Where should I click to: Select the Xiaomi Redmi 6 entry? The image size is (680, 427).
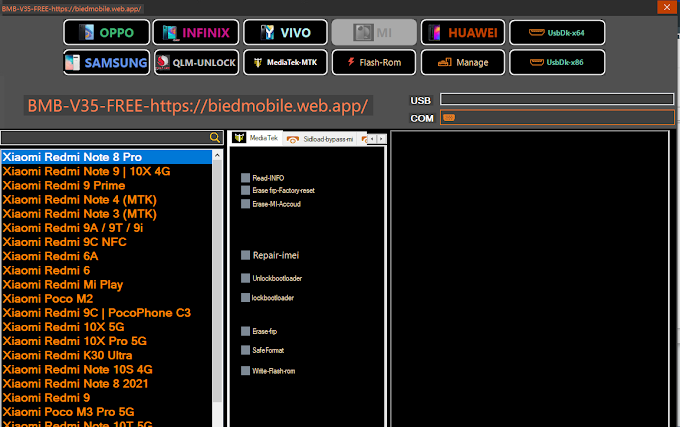(x=107, y=271)
